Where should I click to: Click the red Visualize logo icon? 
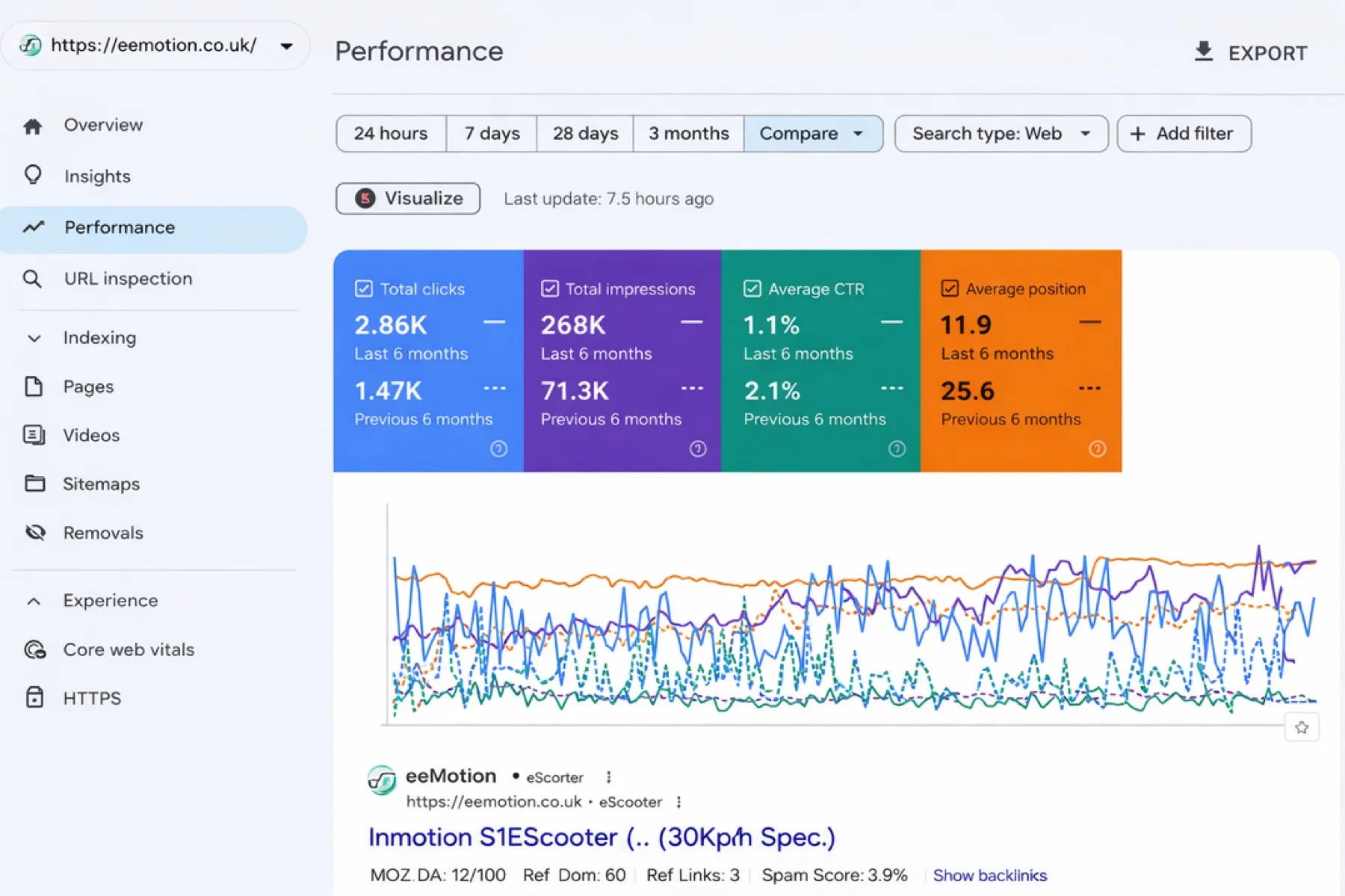(x=365, y=198)
